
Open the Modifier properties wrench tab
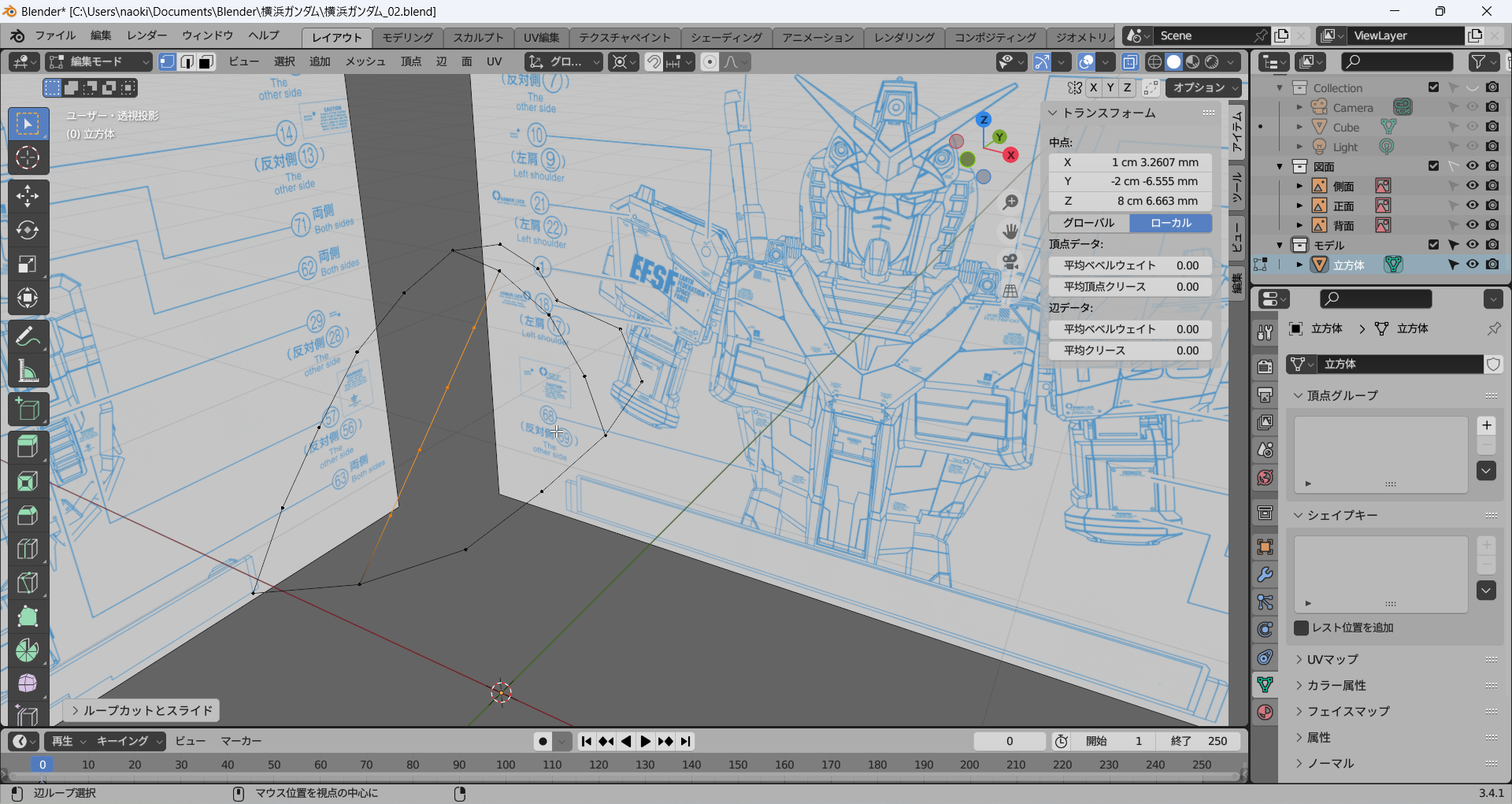point(1265,575)
